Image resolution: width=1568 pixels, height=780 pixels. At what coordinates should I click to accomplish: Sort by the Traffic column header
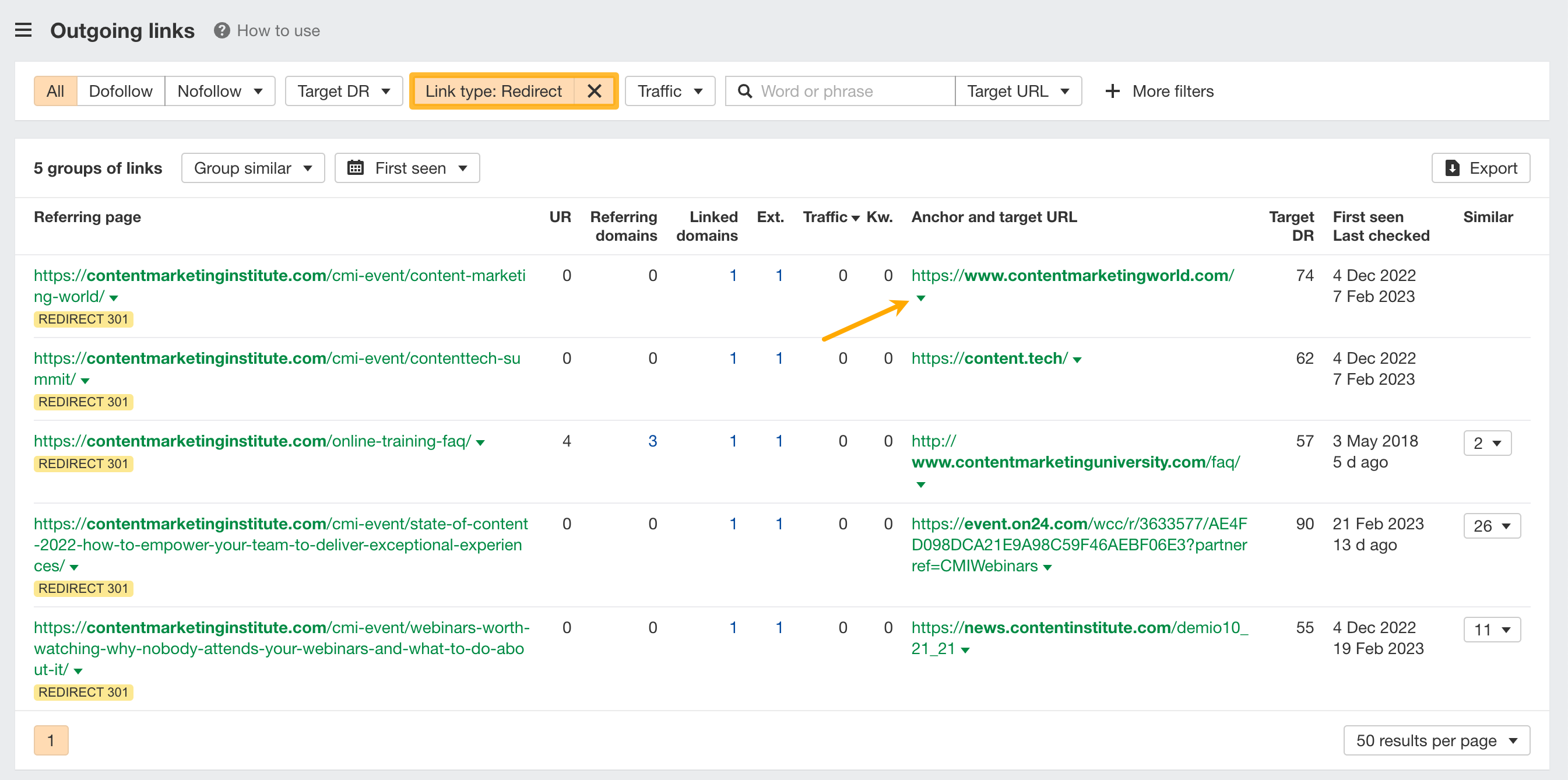tap(830, 217)
